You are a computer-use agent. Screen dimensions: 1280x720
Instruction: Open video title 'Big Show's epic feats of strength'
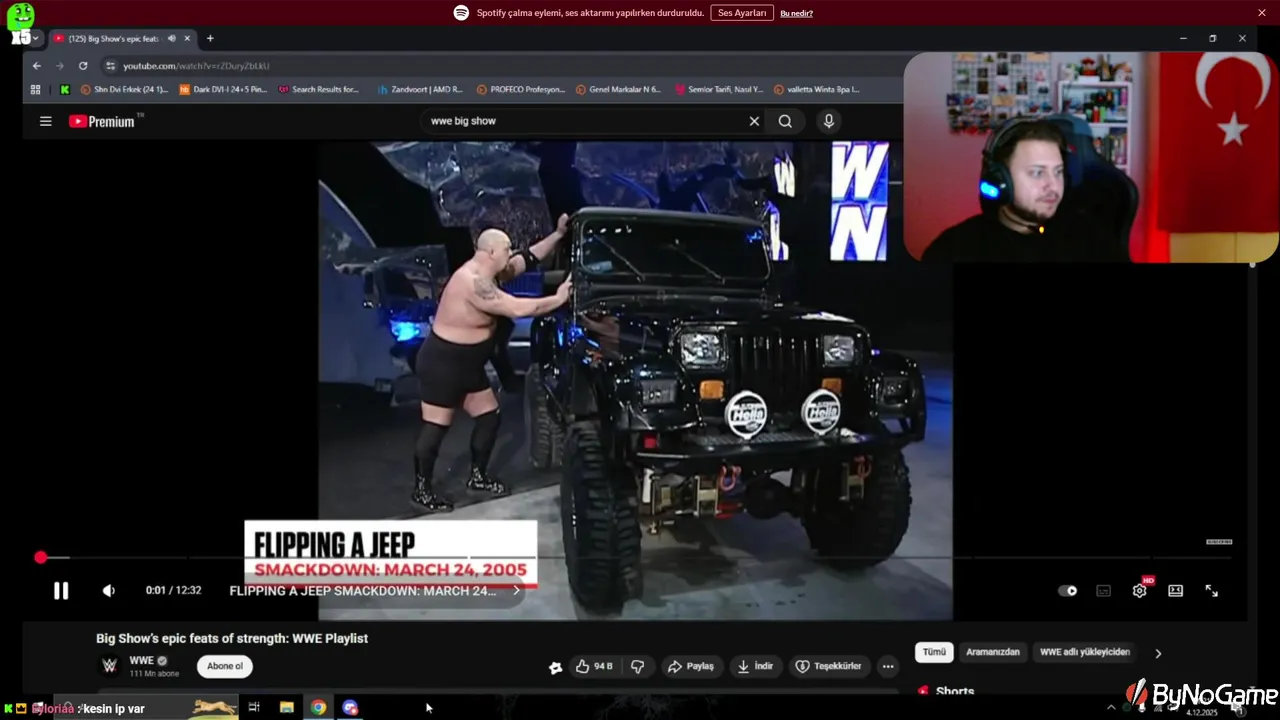tap(232, 638)
